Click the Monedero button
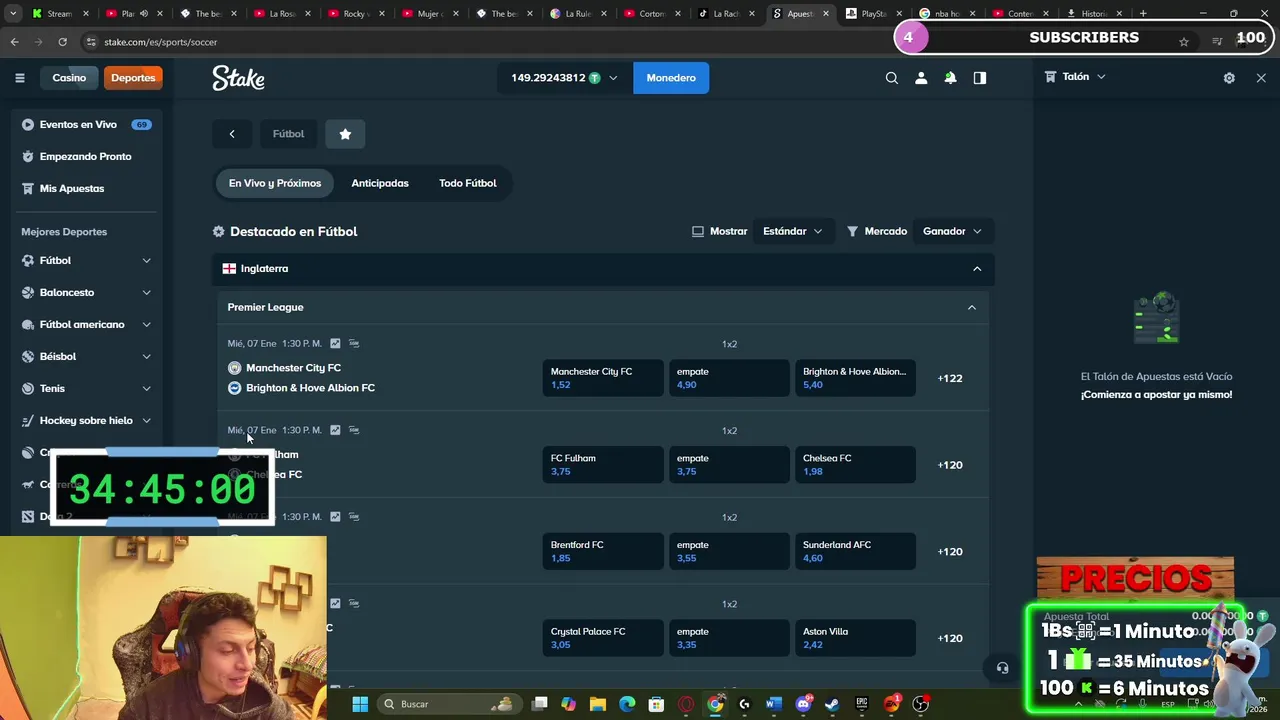The height and width of the screenshot is (720, 1280). [x=671, y=78]
